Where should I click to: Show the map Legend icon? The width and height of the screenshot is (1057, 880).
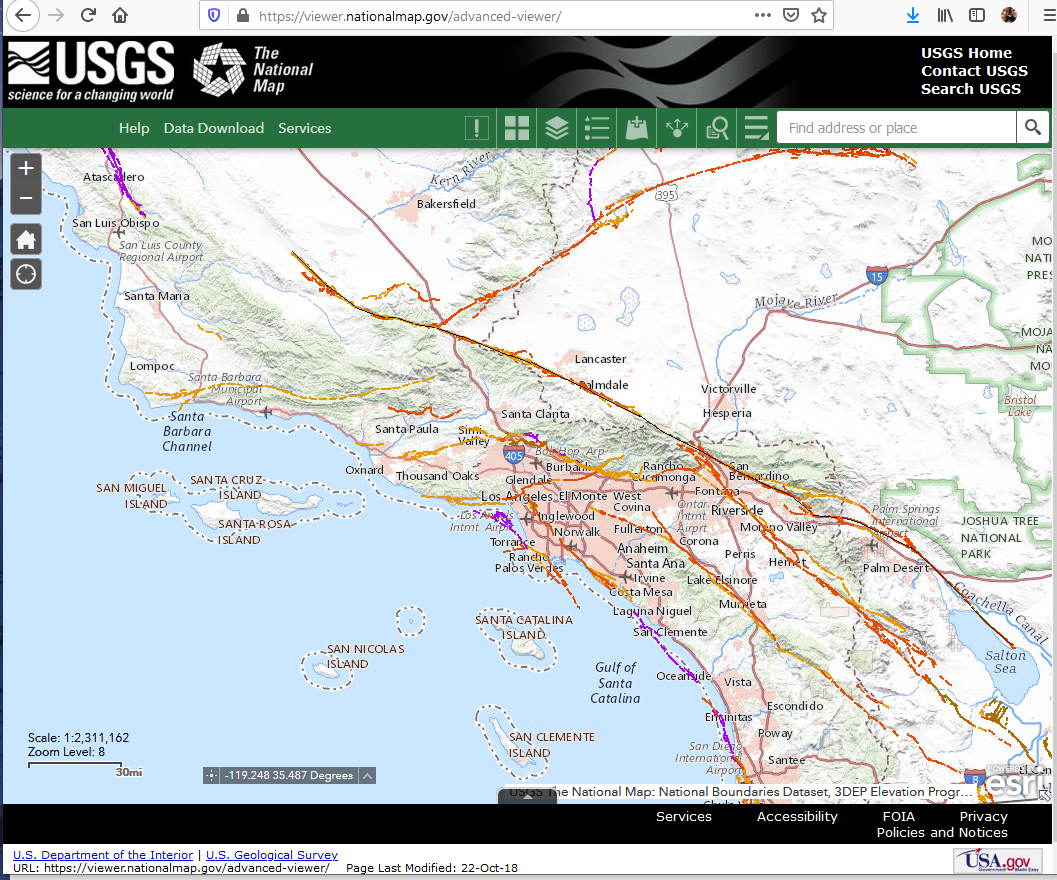pos(597,128)
